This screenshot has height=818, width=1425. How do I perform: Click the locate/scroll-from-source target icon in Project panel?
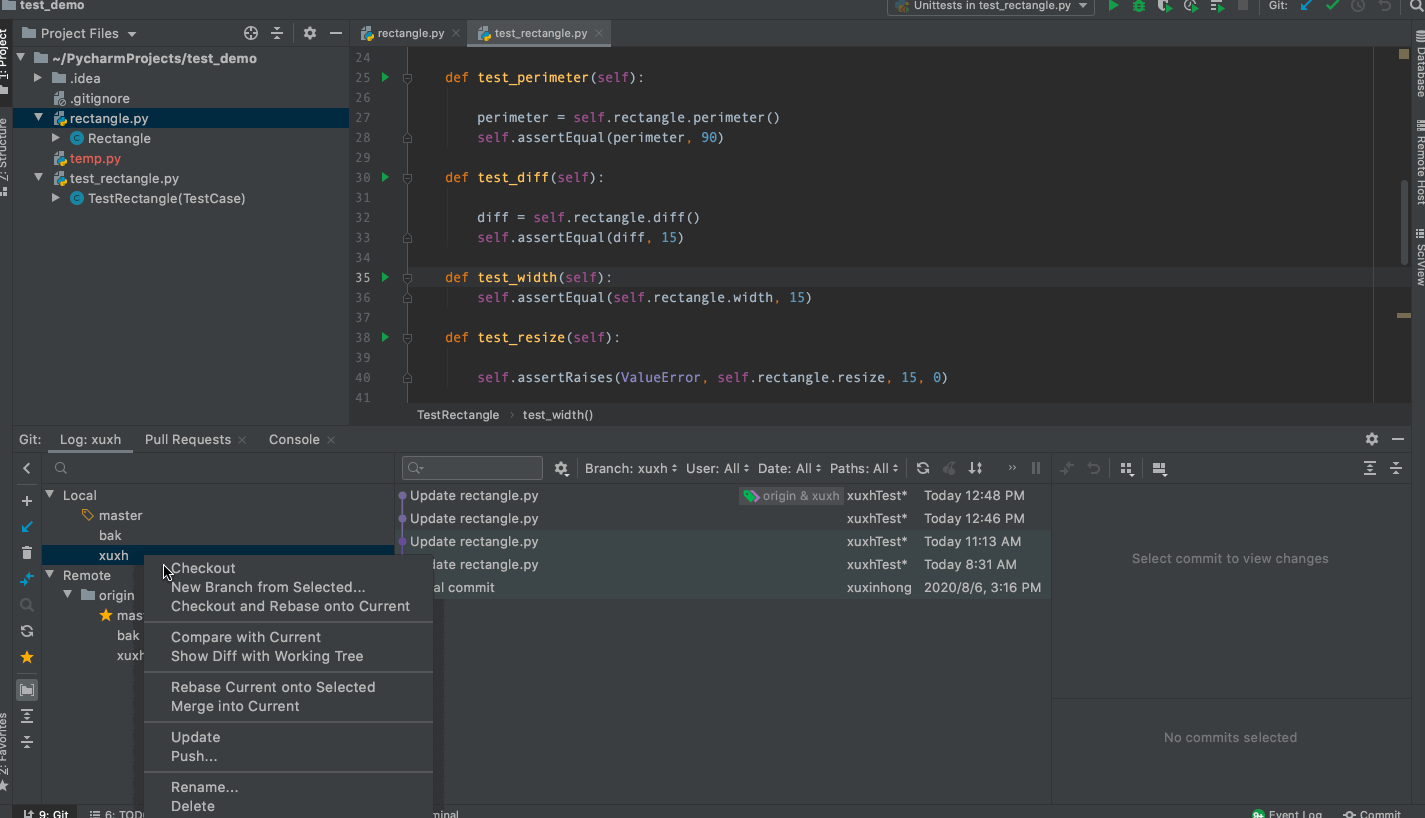(x=251, y=33)
